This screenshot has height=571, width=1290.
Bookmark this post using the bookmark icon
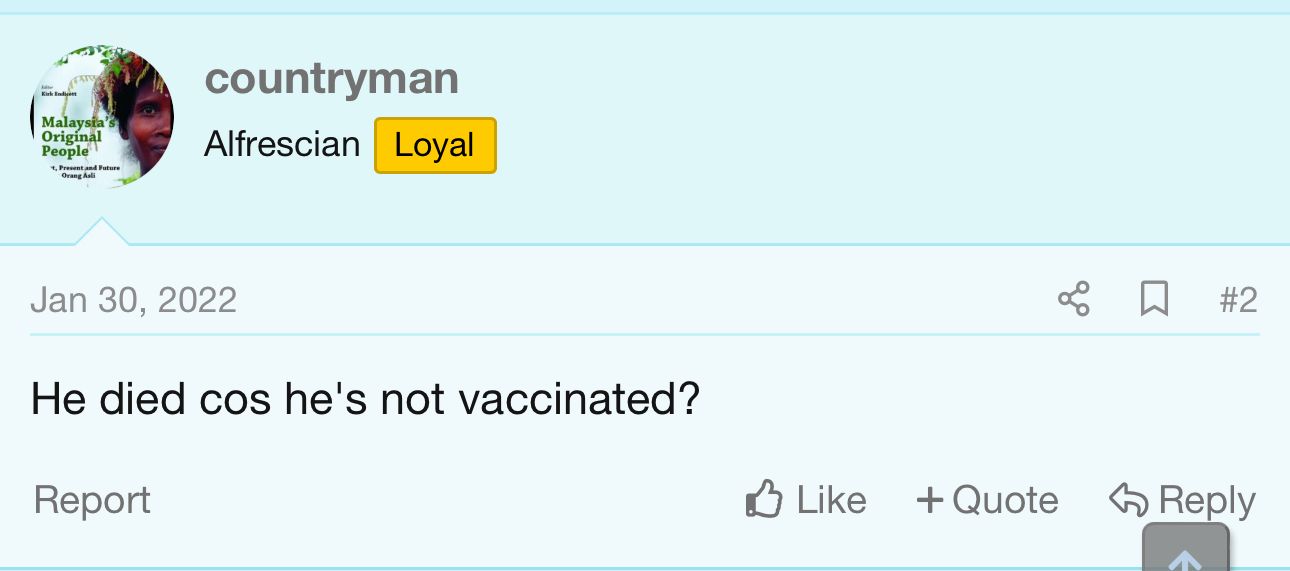click(x=1154, y=299)
